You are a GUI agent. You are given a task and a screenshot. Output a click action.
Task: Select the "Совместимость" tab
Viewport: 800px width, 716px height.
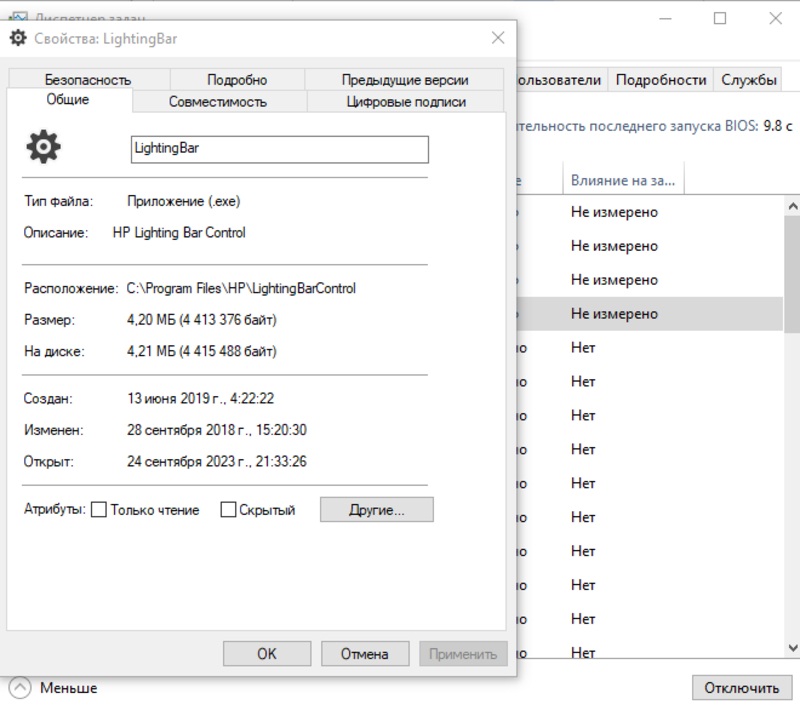tap(217, 101)
